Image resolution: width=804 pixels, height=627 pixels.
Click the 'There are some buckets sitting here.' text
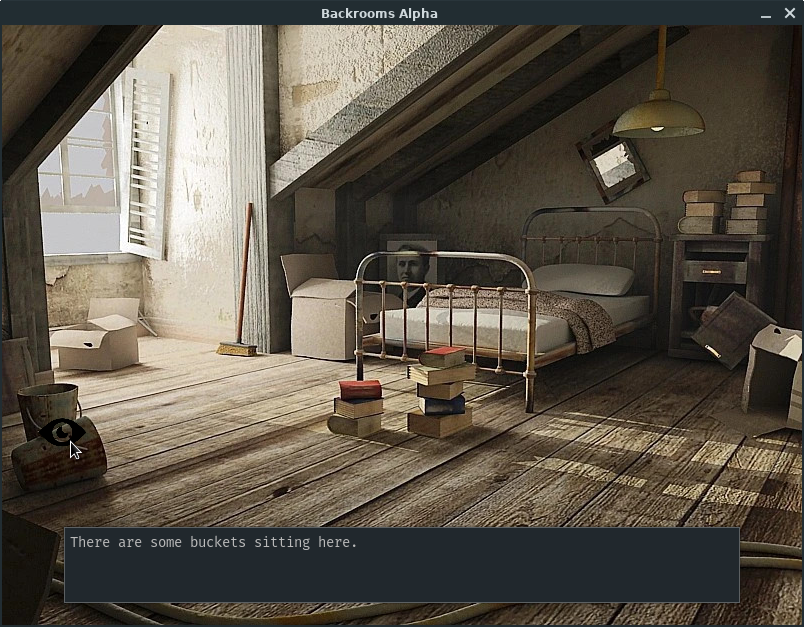213,542
